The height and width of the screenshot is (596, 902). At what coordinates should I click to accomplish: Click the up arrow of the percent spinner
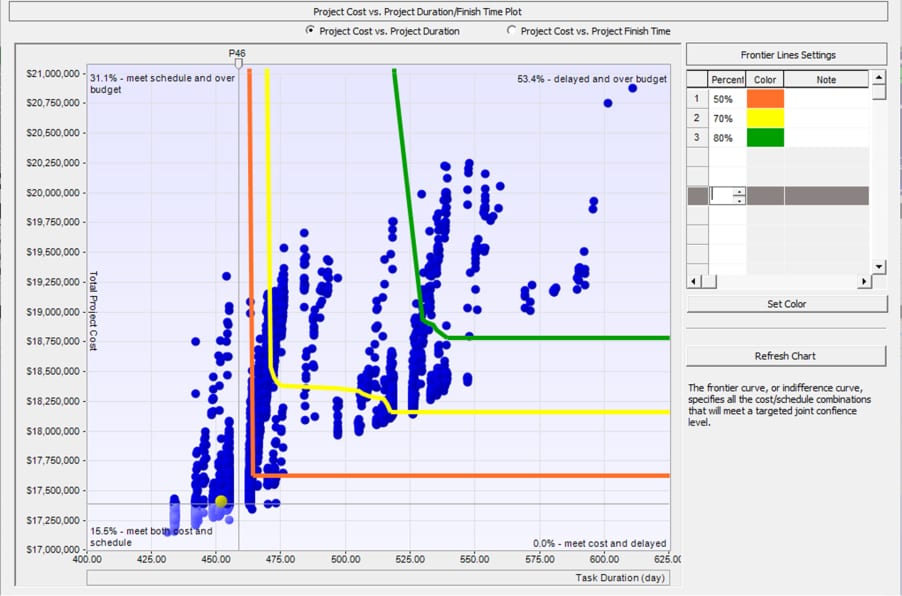739,192
